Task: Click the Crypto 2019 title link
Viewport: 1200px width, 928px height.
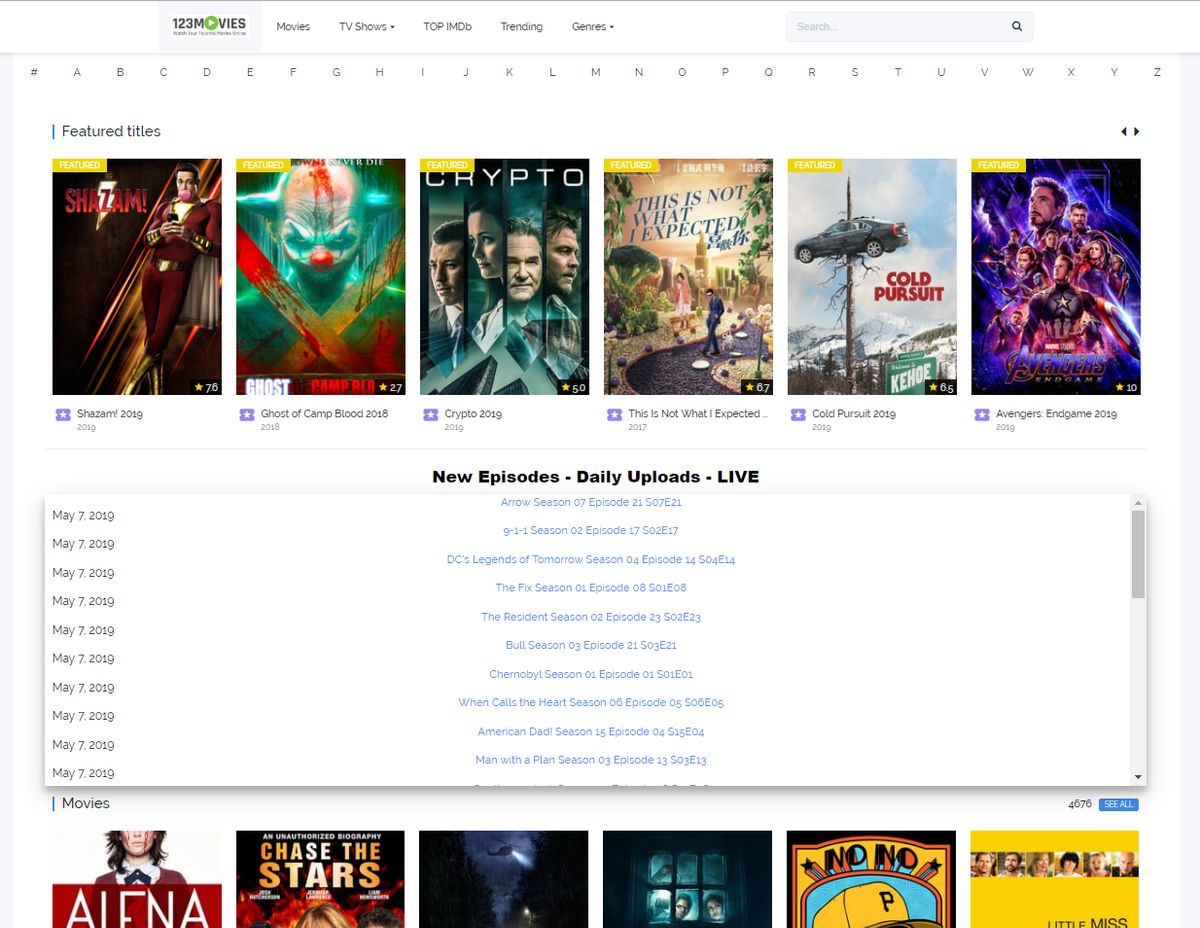Action: (x=473, y=414)
